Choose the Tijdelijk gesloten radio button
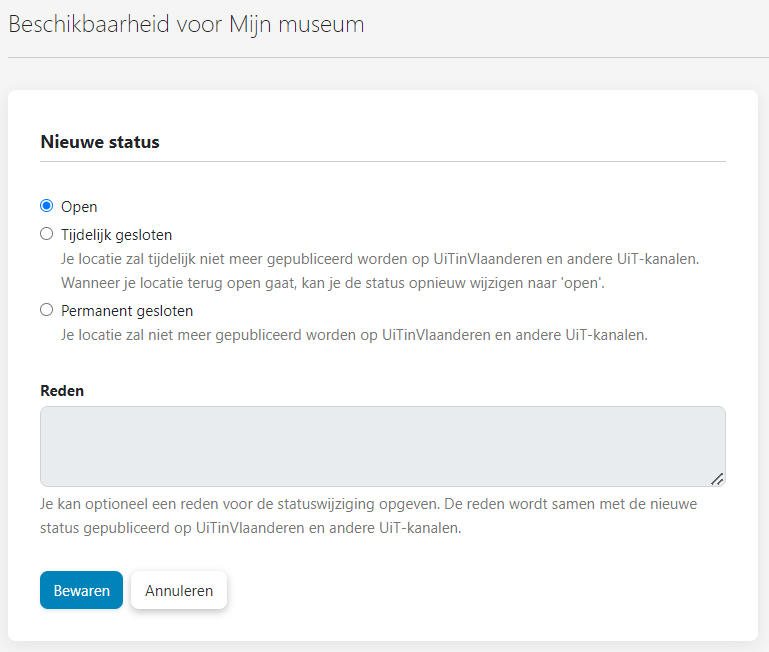This screenshot has width=769, height=652. (x=47, y=234)
